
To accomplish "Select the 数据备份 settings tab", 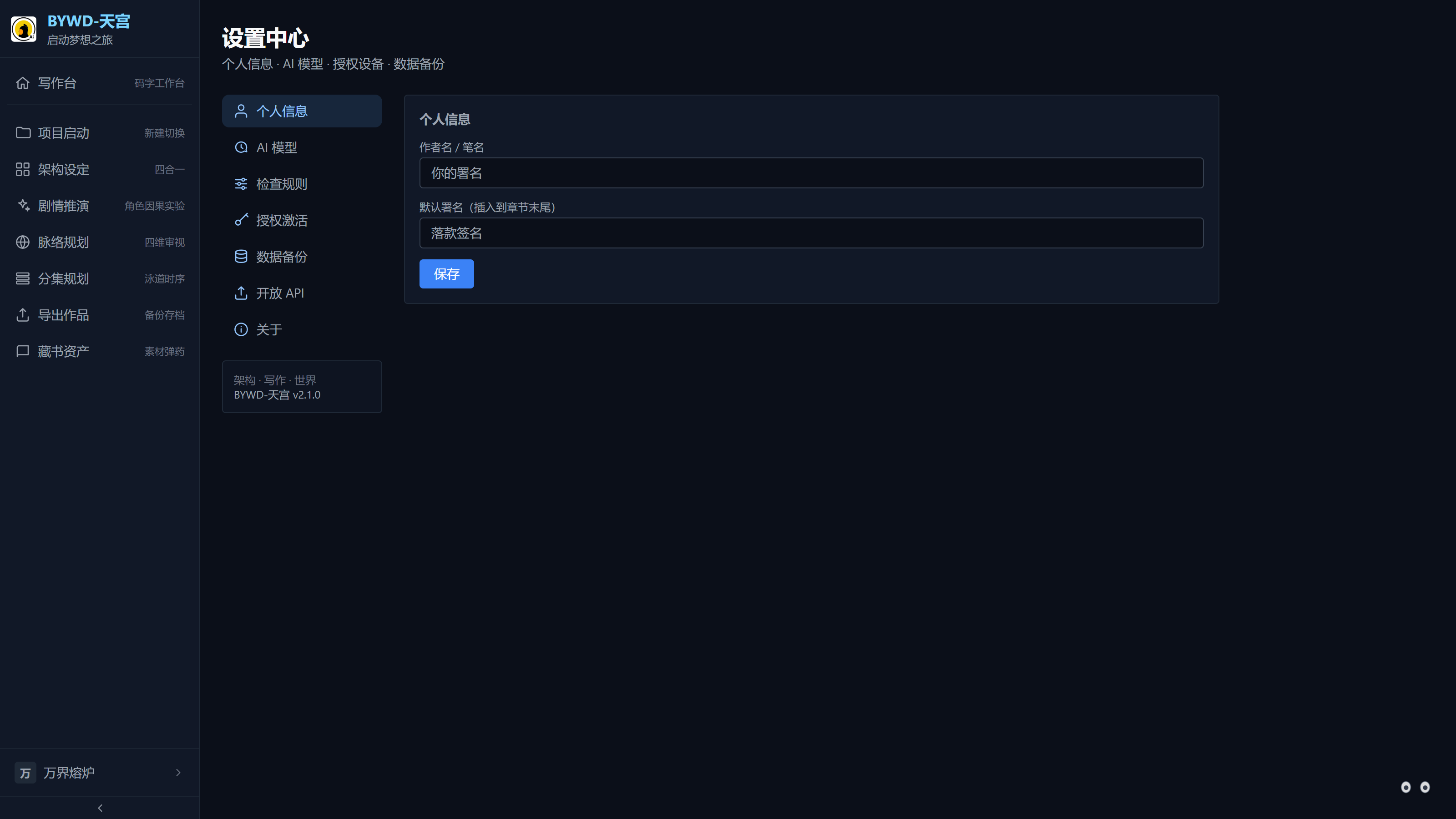I will (302, 257).
